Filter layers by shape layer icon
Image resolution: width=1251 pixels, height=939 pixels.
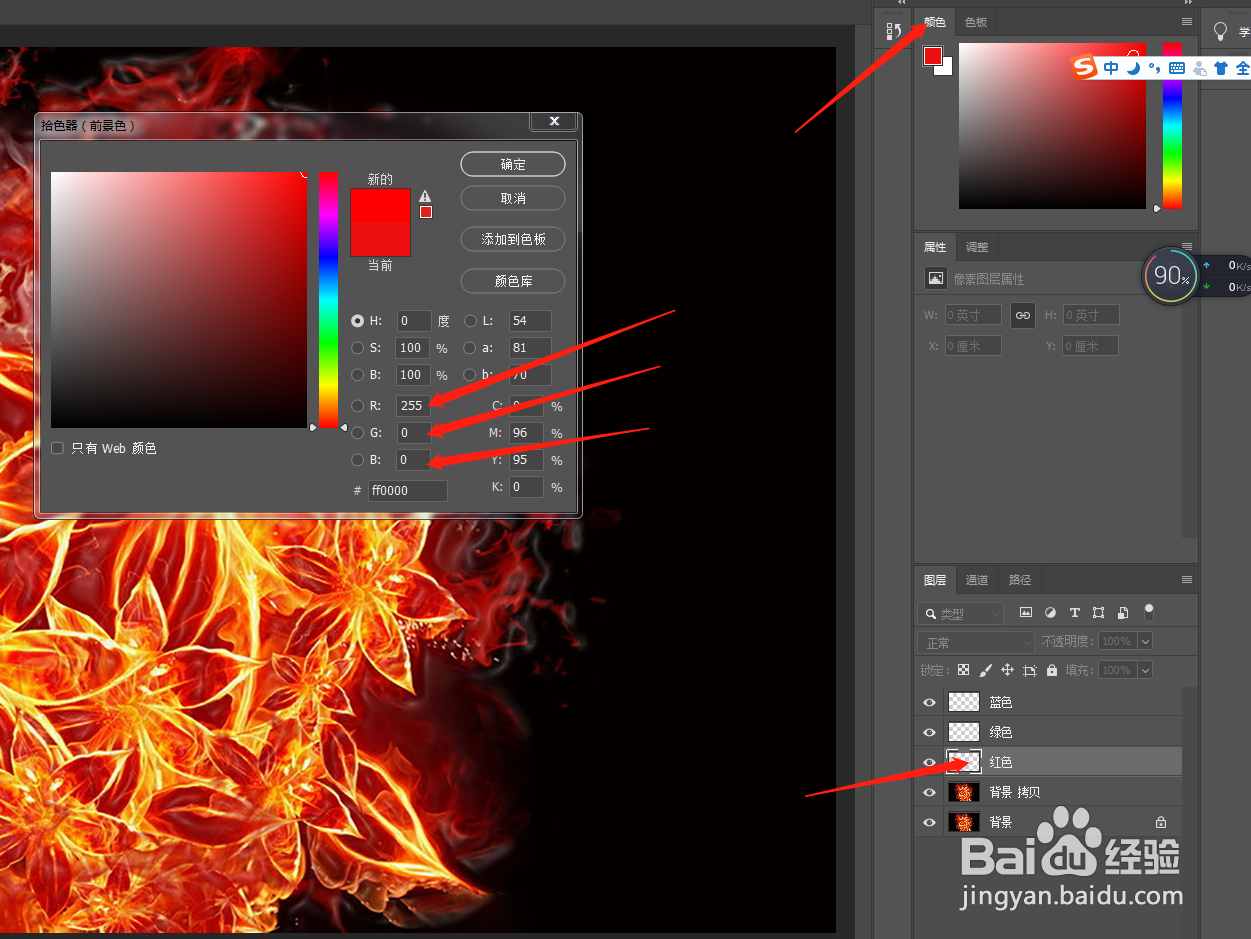[x=1098, y=612]
